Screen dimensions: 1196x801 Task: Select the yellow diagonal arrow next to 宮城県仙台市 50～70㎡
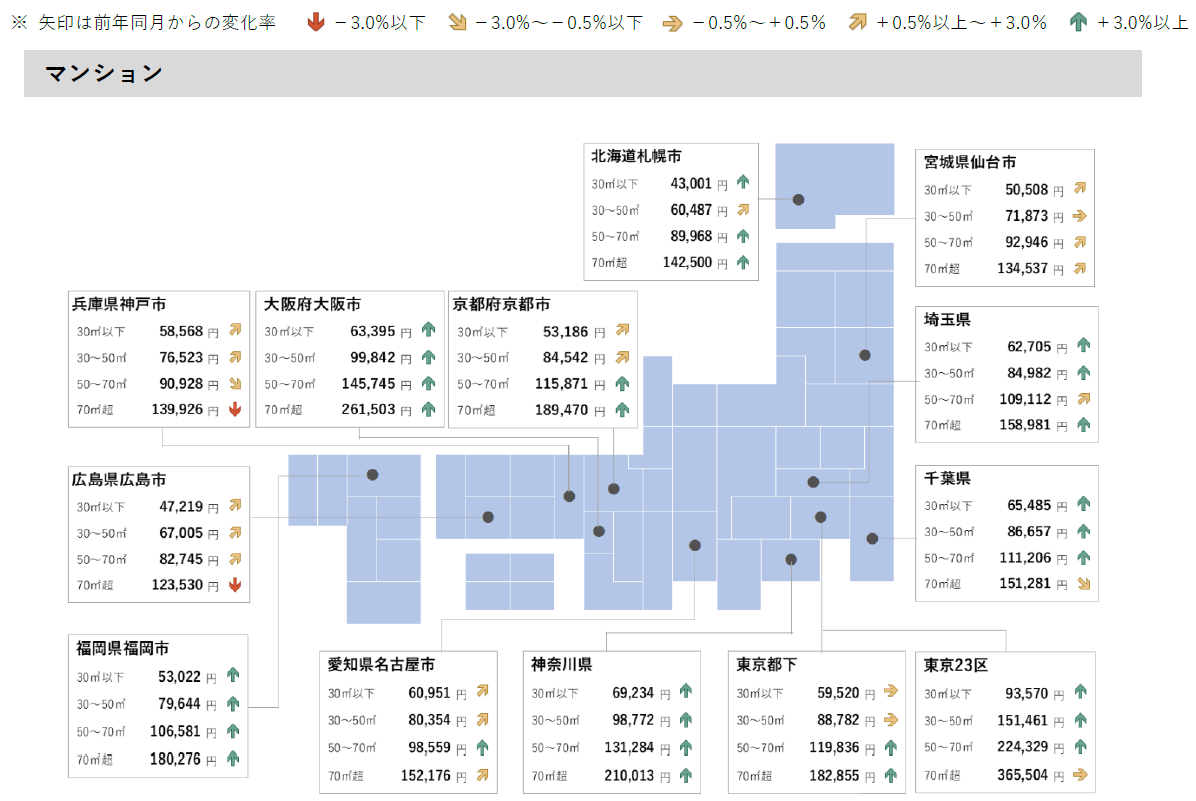(x=1080, y=242)
